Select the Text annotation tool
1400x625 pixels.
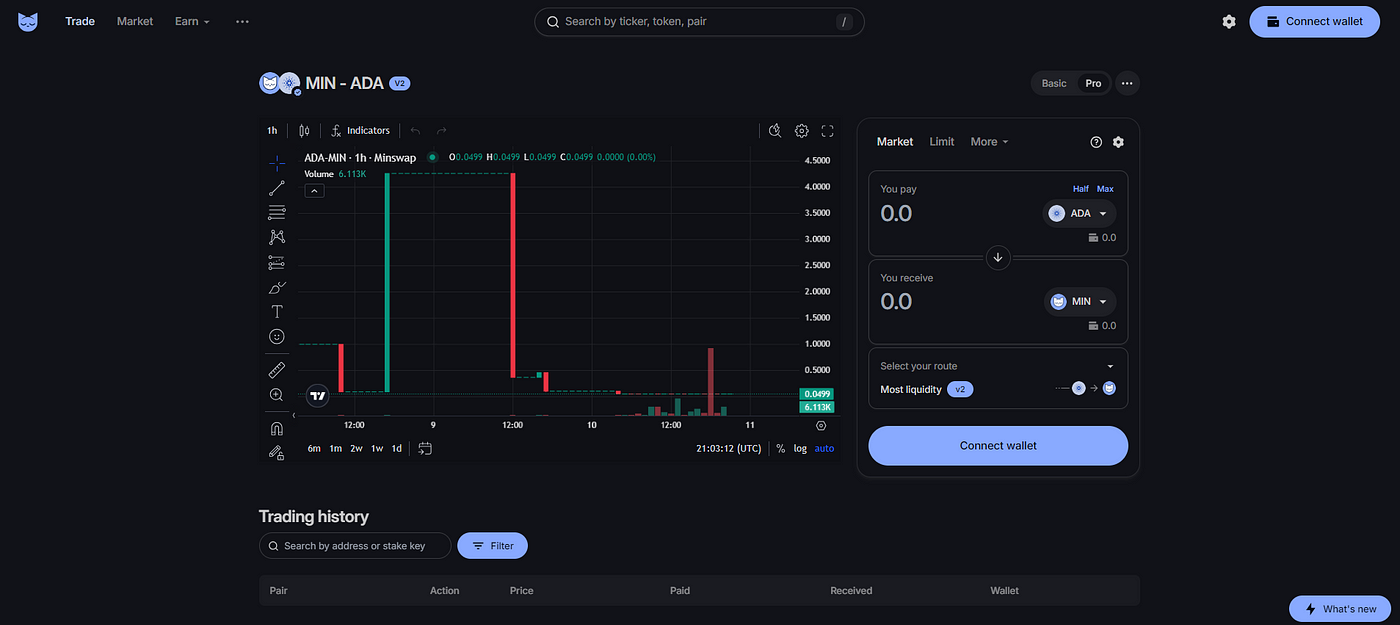click(277, 312)
